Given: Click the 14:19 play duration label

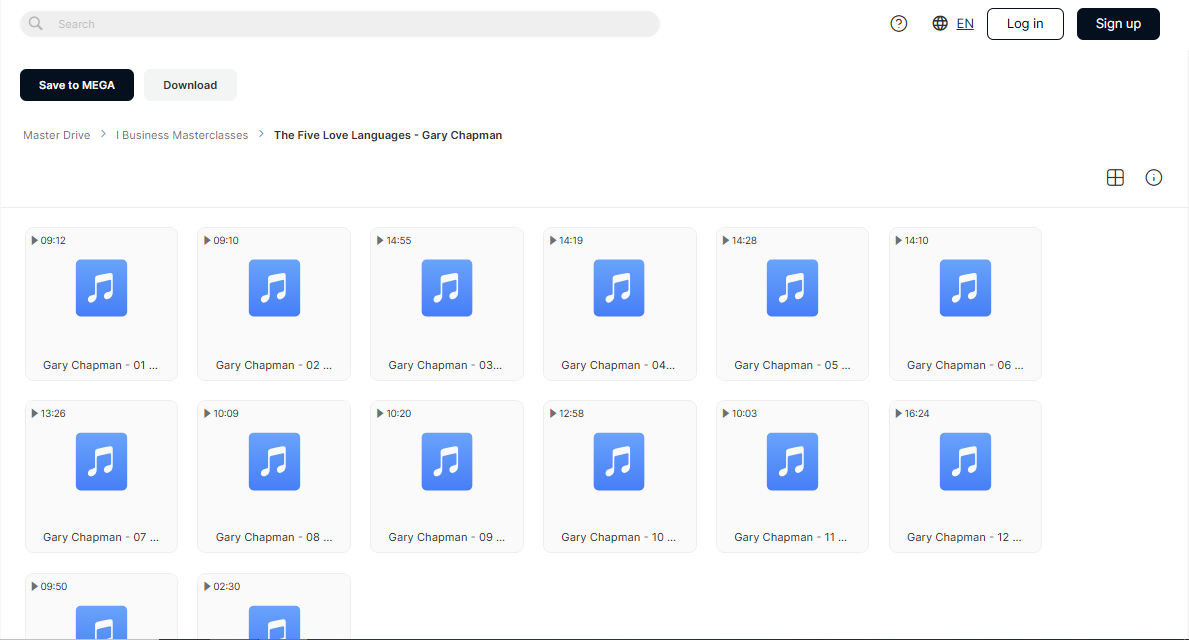Looking at the screenshot, I should 566,240.
